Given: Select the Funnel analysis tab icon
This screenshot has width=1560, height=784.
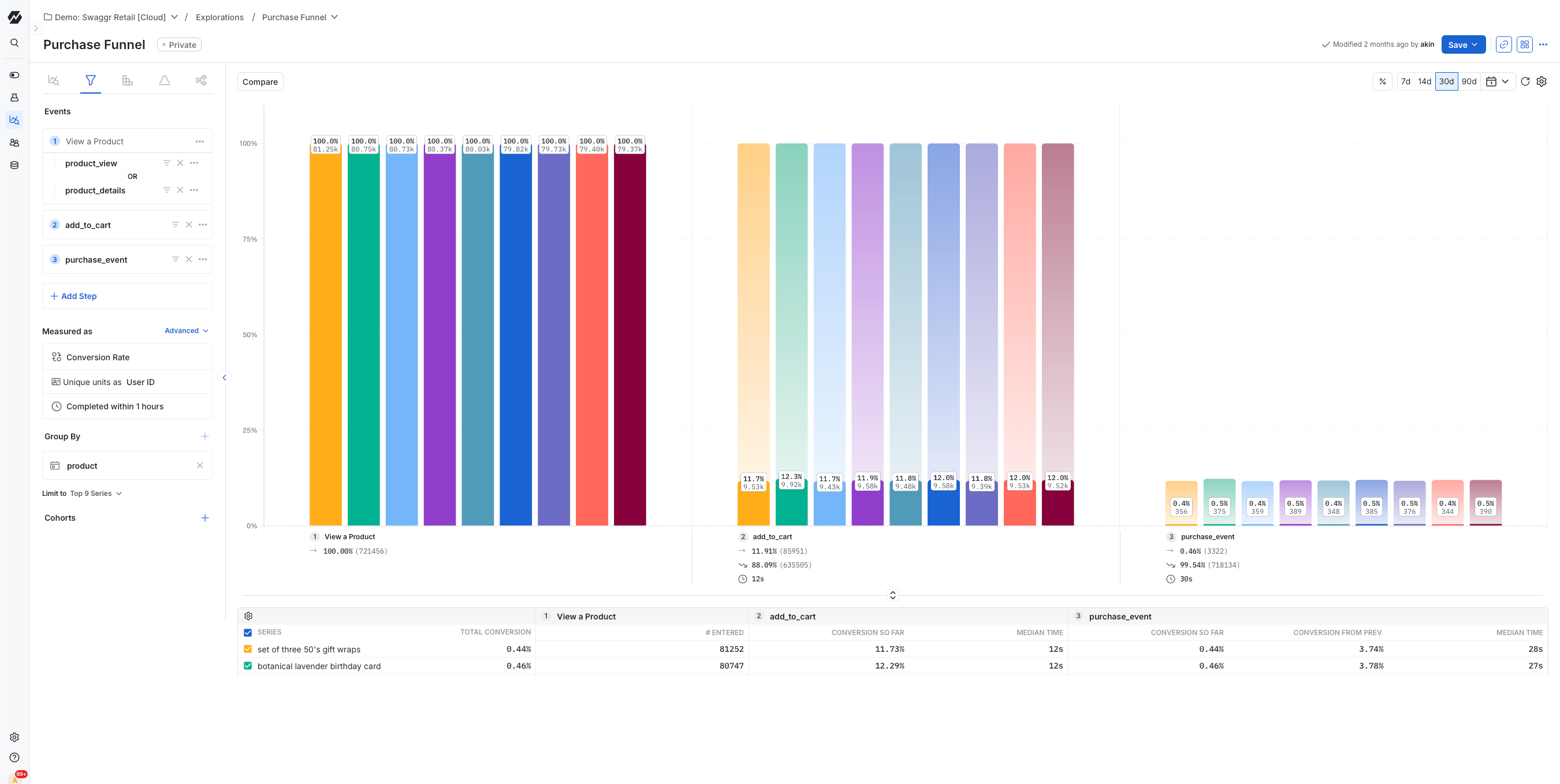Looking at the screenshot, I should click(90, 80).
